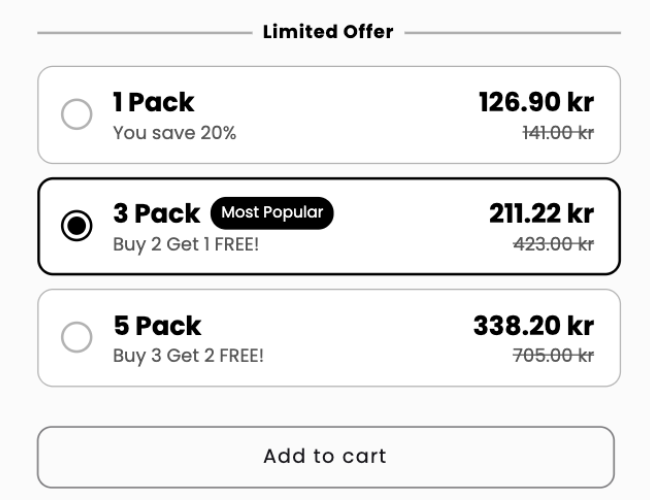Select the 1 Pack radio button
650x500 pixels.
coord(77,115)
